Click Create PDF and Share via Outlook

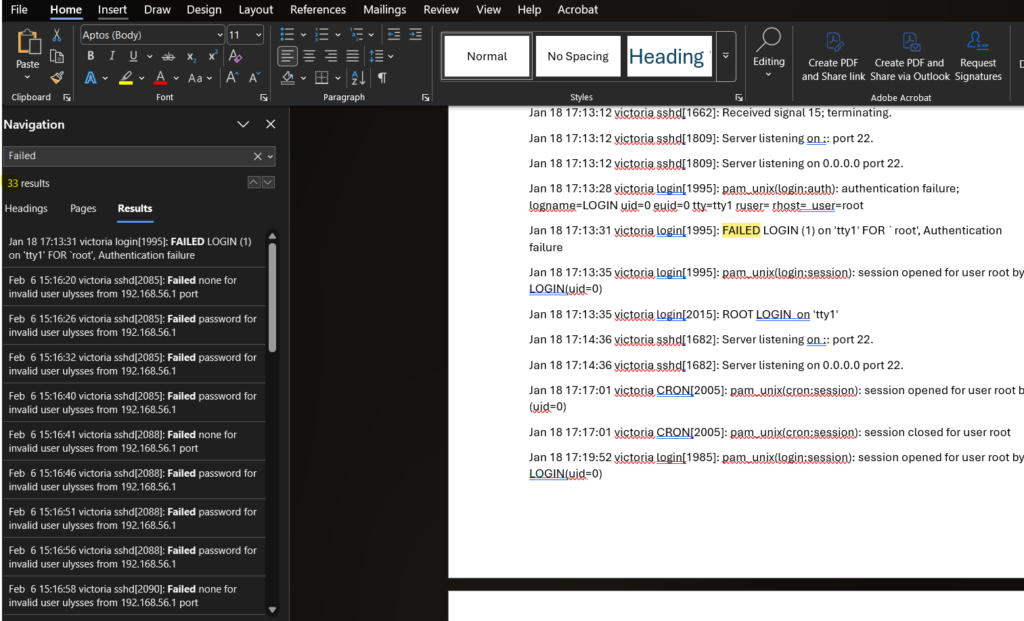pos(910,56)
